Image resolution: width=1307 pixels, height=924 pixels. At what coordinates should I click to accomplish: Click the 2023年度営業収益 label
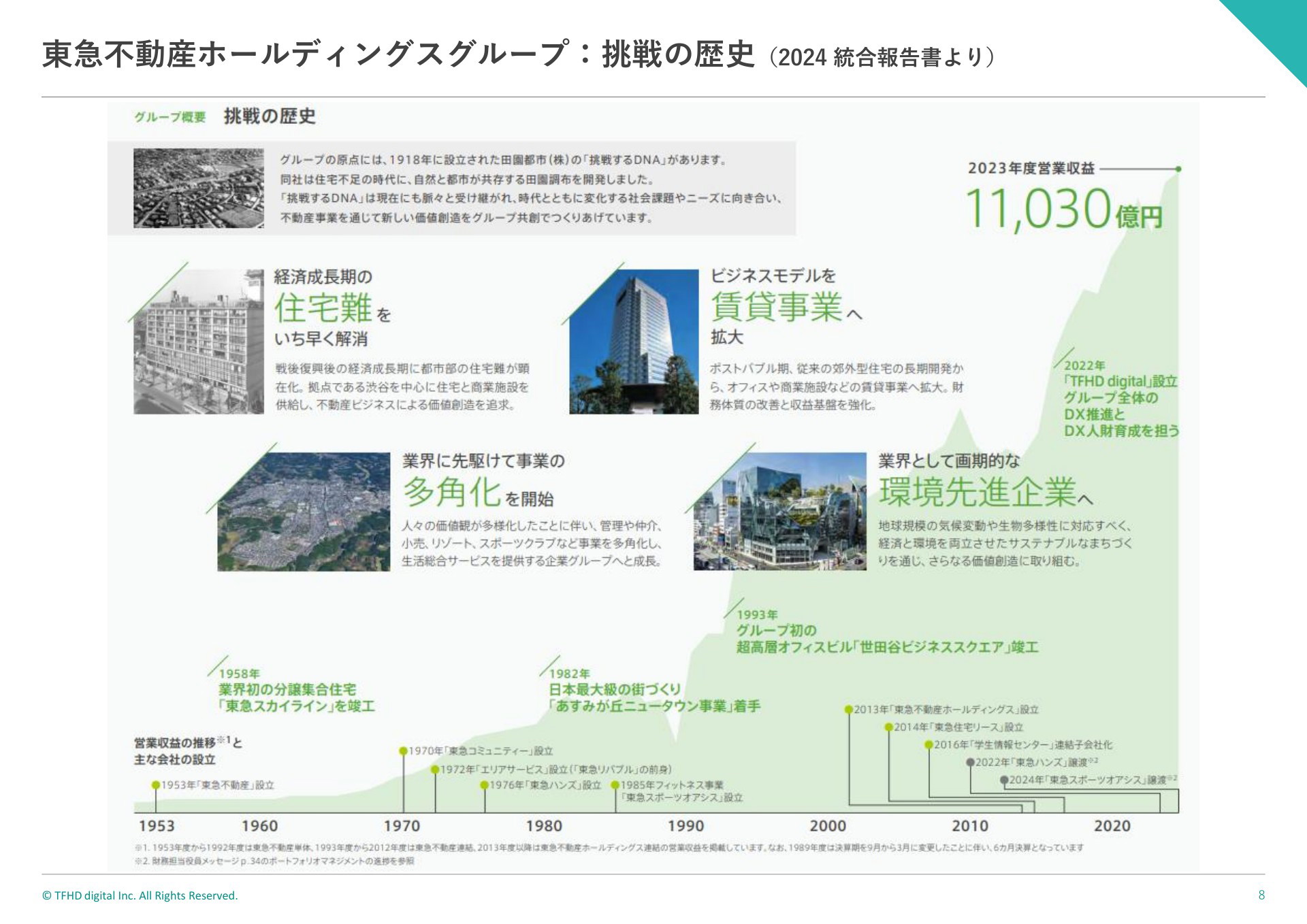(1031, 168)
